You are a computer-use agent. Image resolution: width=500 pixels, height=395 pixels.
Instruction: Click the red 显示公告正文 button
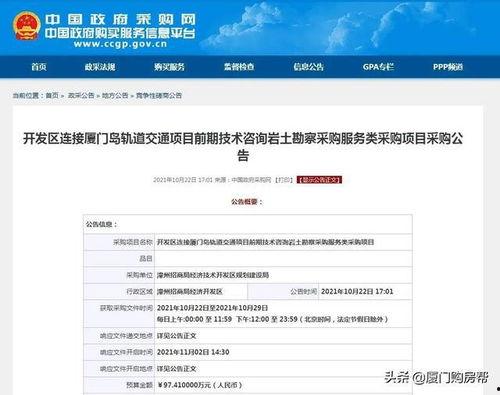(x=319, y=180)
